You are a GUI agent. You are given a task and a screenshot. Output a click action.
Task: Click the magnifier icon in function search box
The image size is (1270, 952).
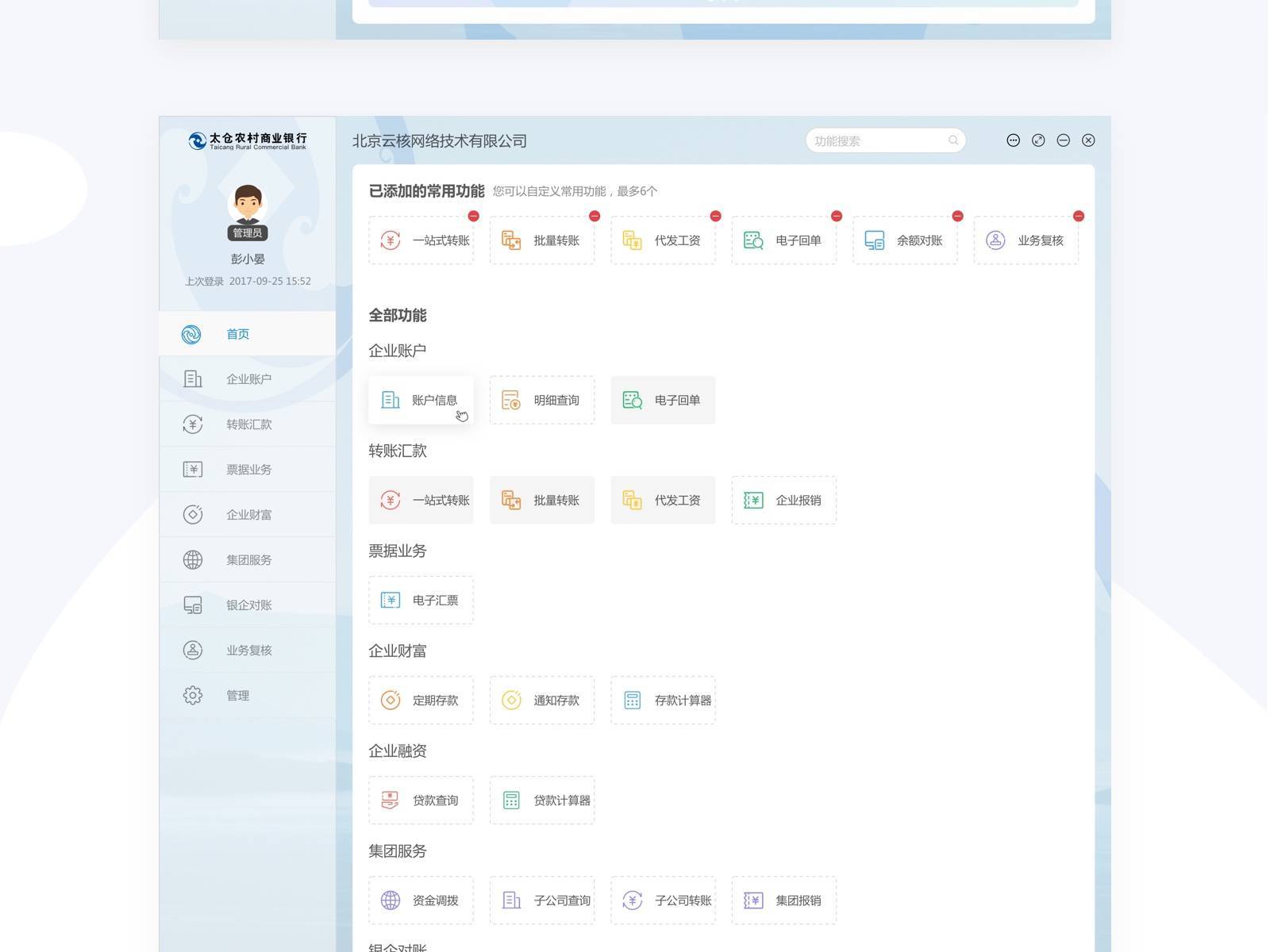(953, 140)
